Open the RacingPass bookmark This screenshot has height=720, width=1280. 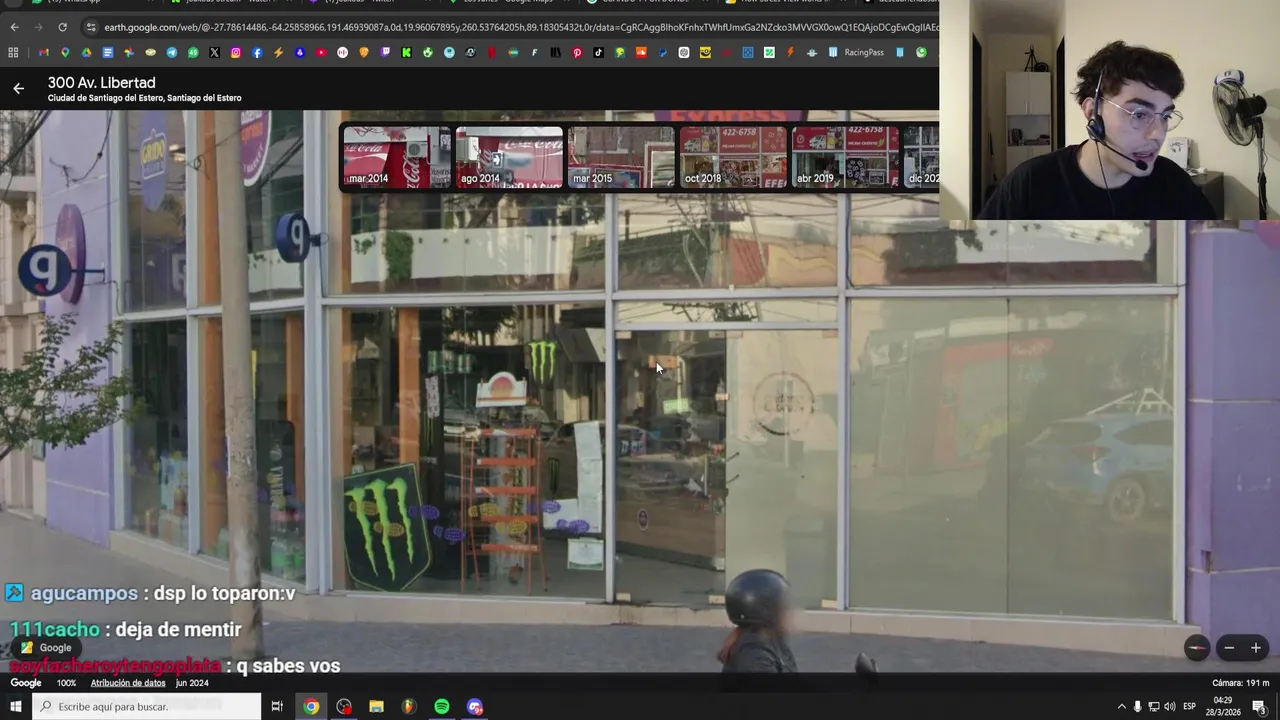[x=856, y=52]
